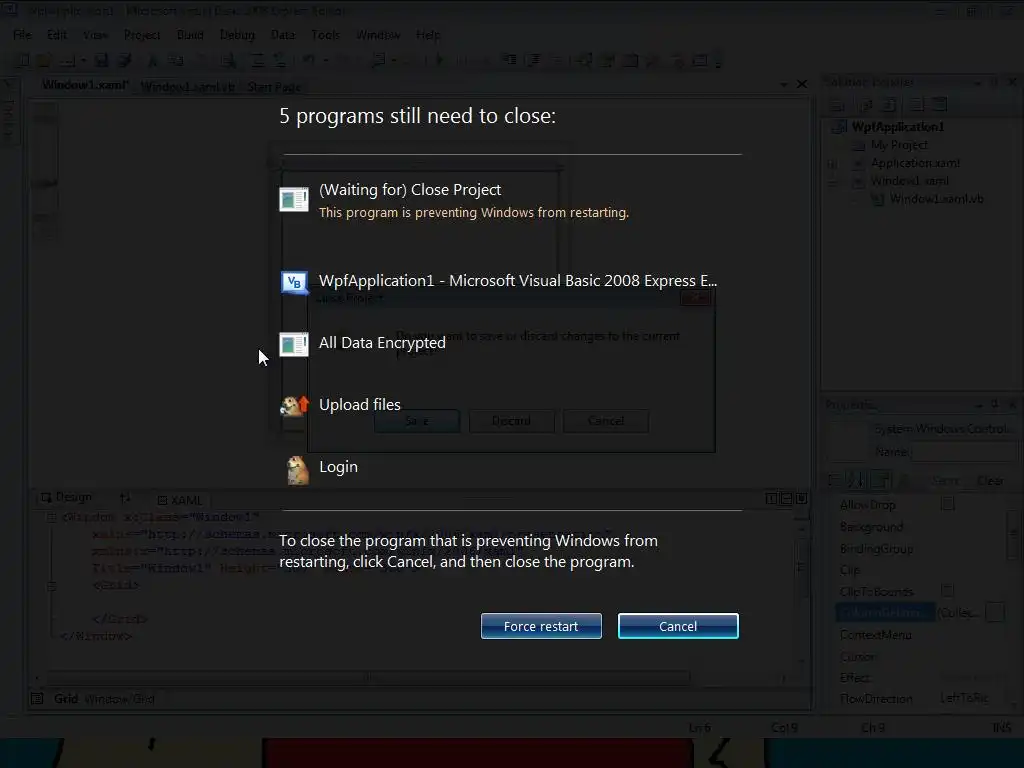The image size is (1024, 768).
Task: Click the vertical split view icon
Action: pyautogui.click(x=771, y=499)
